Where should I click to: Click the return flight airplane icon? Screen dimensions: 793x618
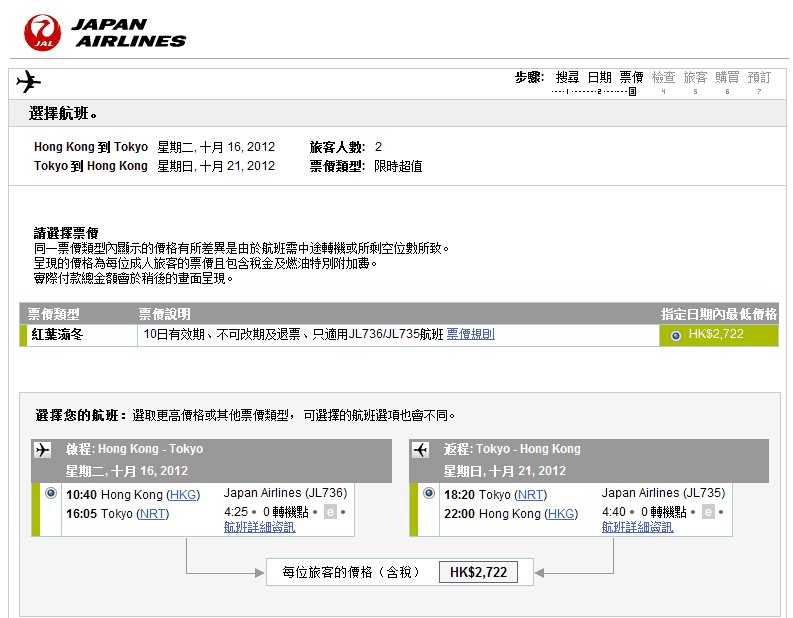pos(421,450)
